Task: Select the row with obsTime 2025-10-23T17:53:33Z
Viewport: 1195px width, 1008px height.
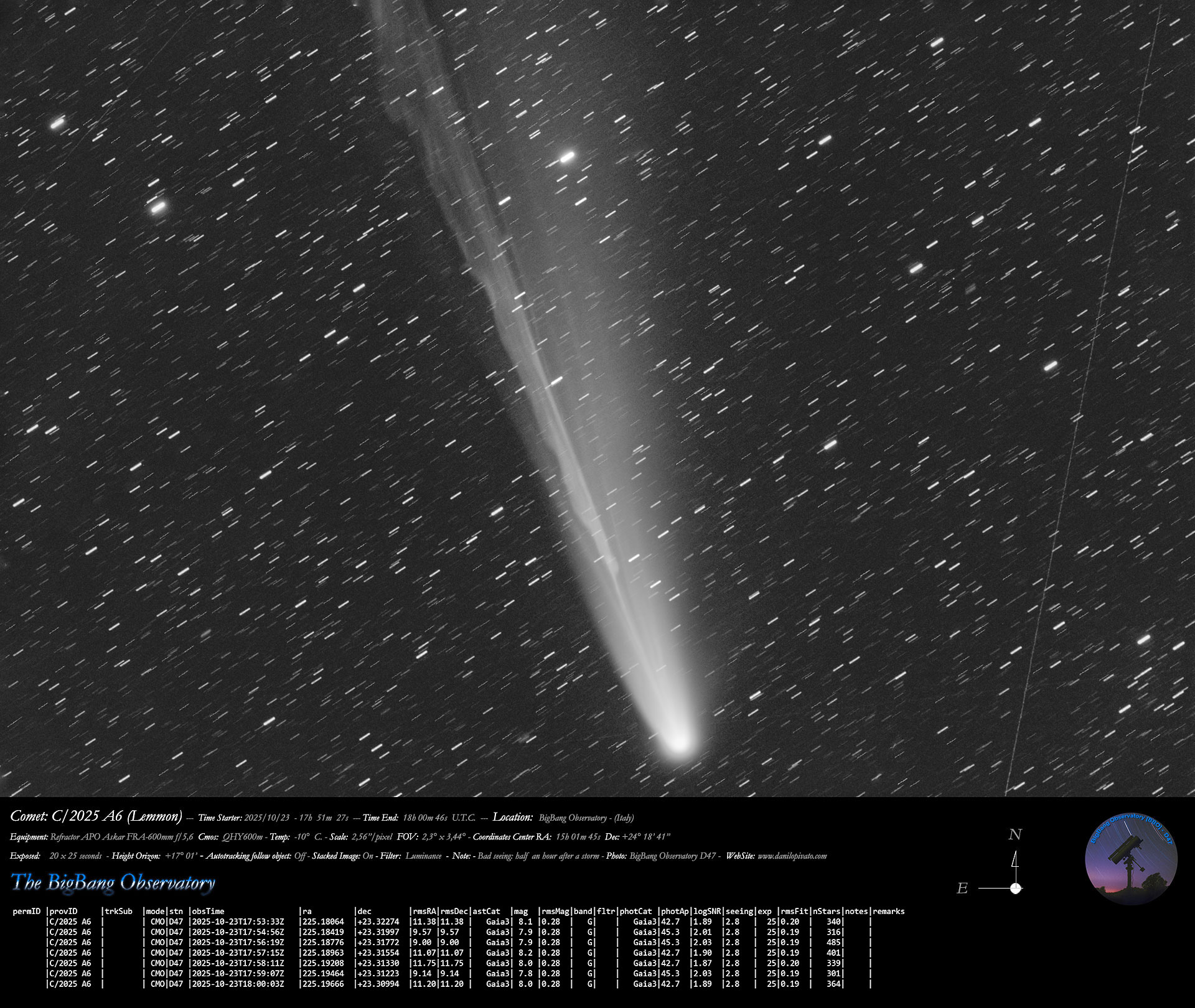Action: [238, 922]
